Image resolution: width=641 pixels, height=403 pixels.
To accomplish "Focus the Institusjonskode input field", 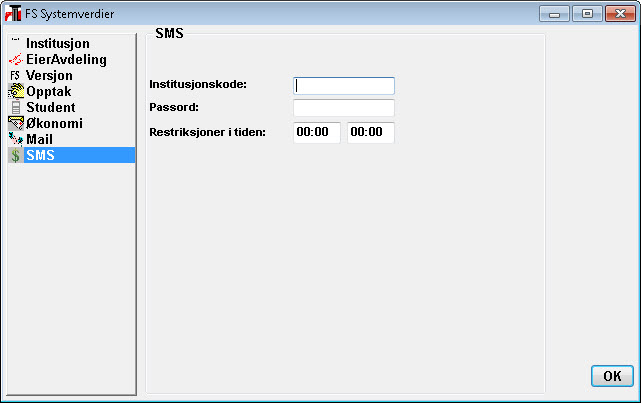I will (x=344, y=86).
